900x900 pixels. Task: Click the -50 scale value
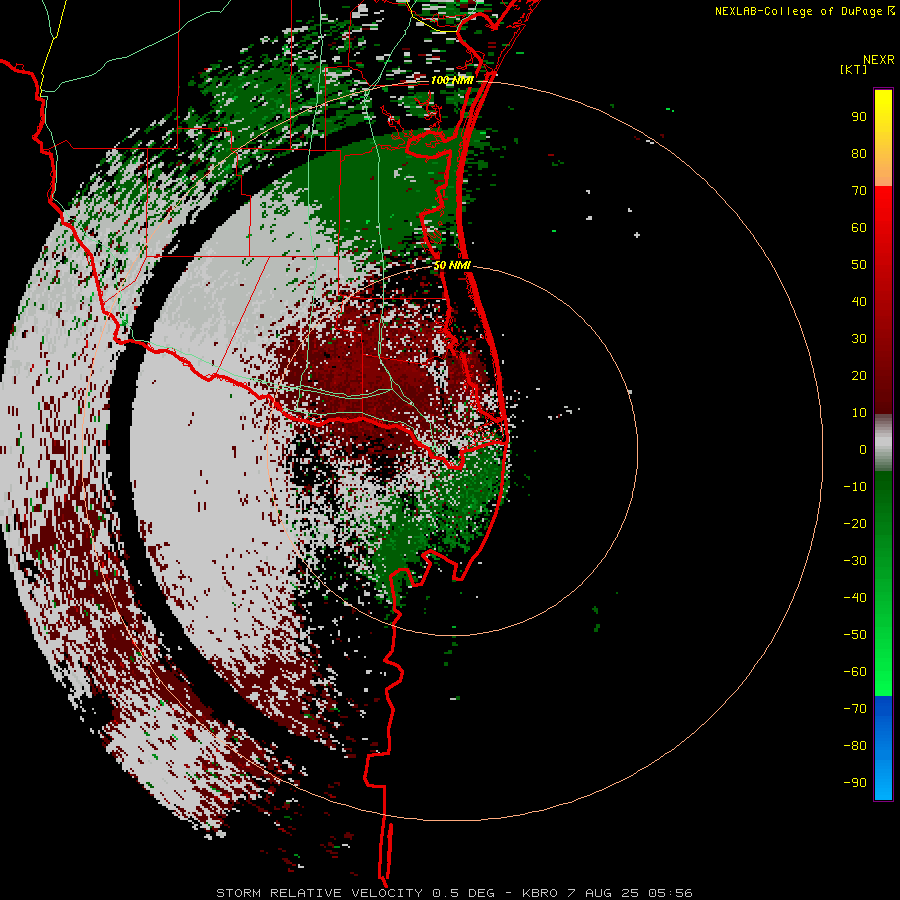(855, 635)
